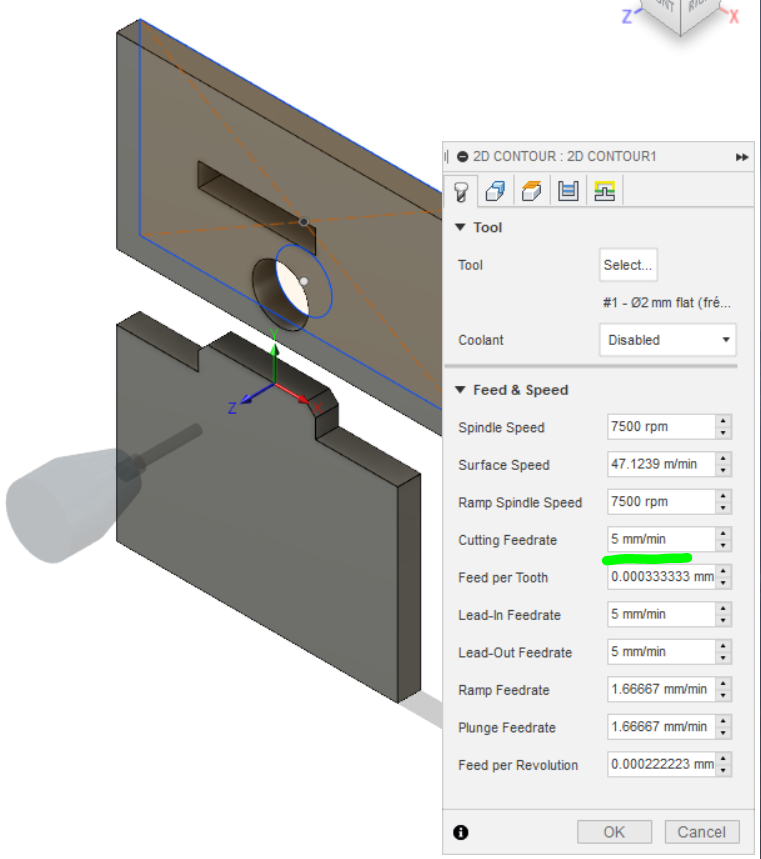Viewport: 761px width, 859px height.
Task: Click the Surface Speed stepper arrows
Action: [723, 465]
